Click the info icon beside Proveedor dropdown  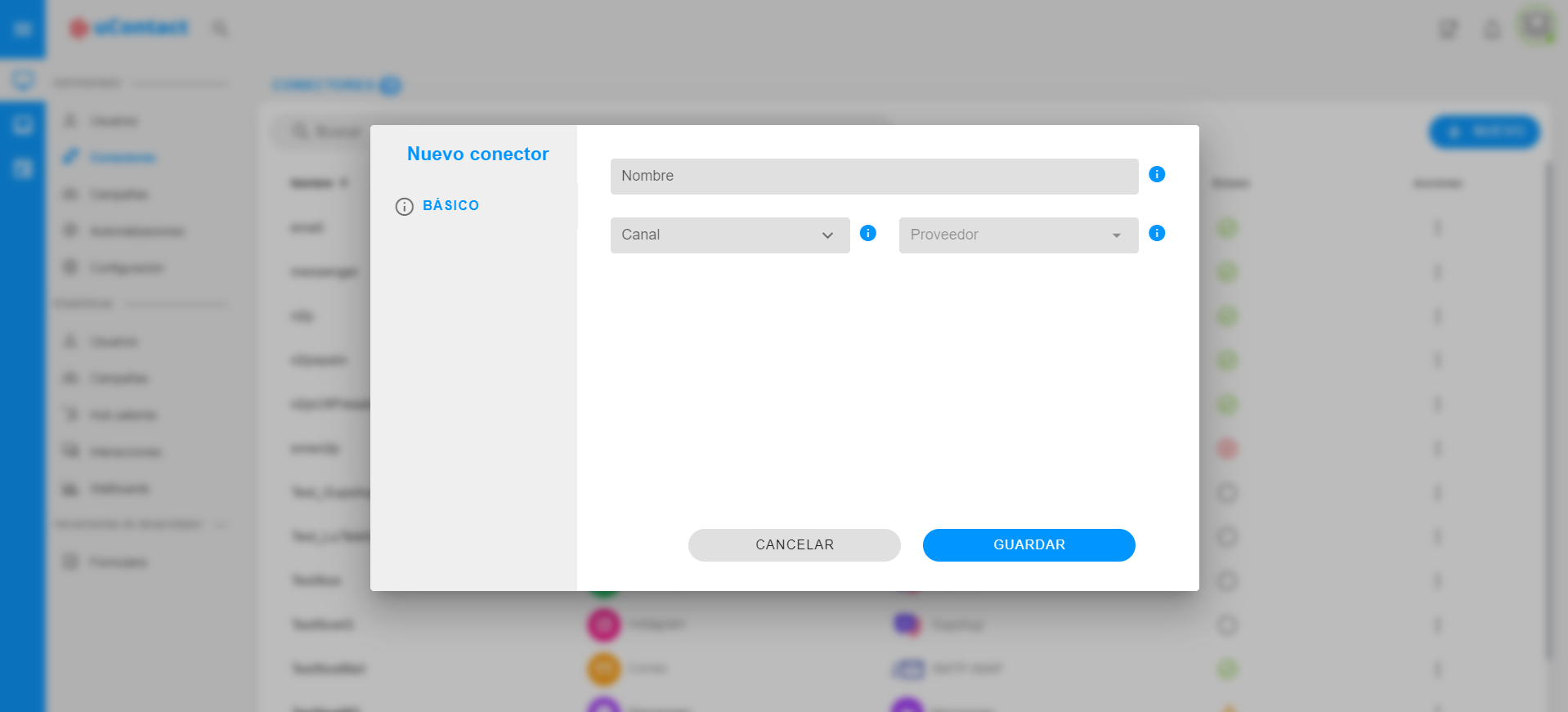coord(1157,233)
